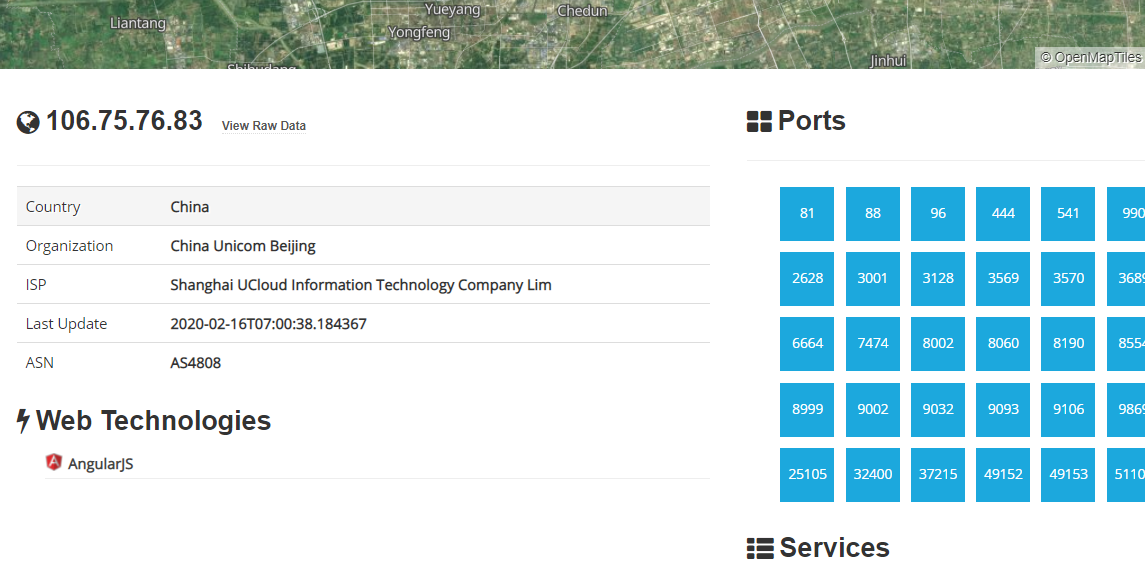Viewport: 1145px width, 569px height.
Task: Select port 49152 tile
Action: tap(1003, 475)
